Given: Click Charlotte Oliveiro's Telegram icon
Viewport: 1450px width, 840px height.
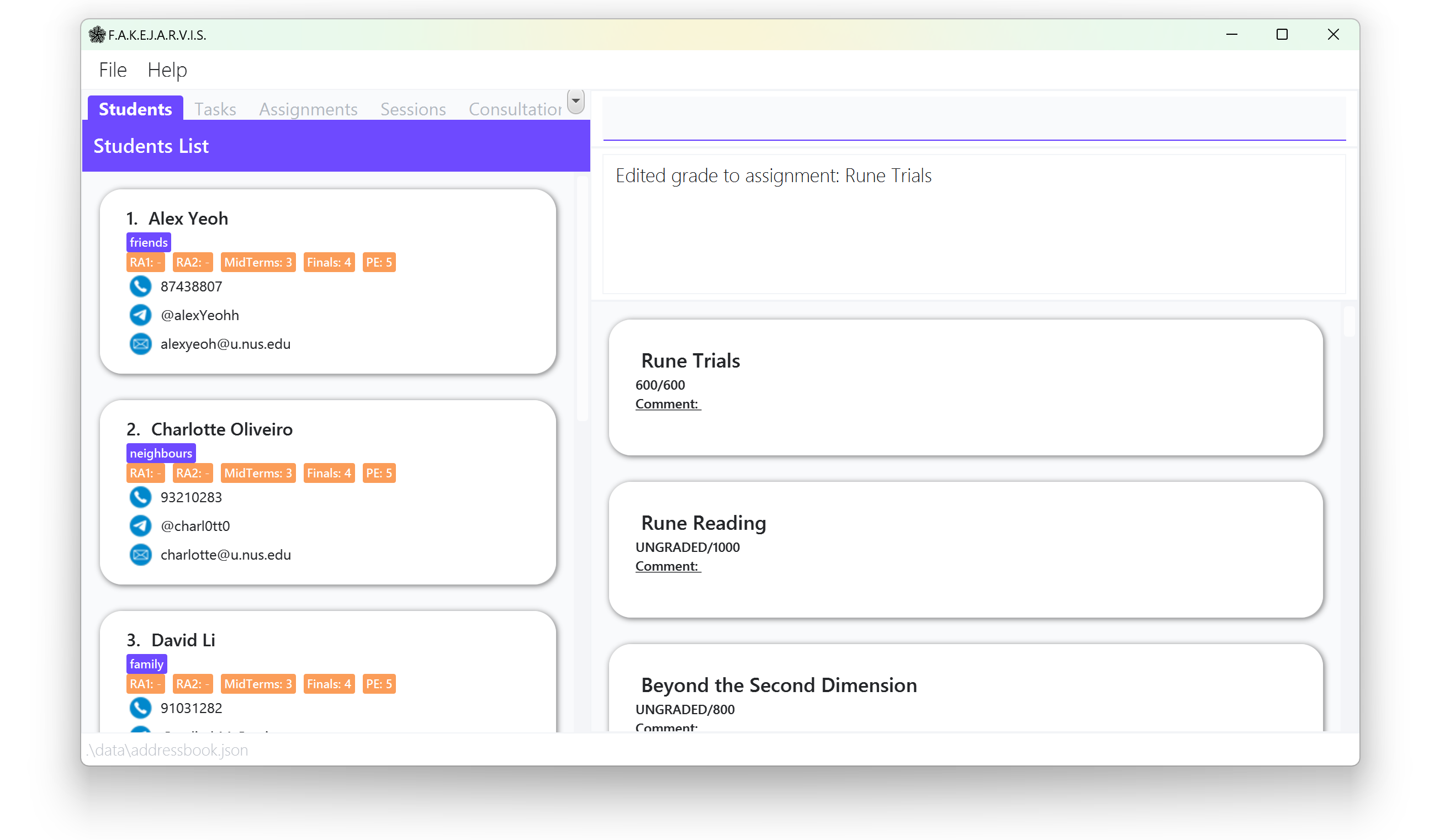Looking at the screenshot, I should (140, 526).
